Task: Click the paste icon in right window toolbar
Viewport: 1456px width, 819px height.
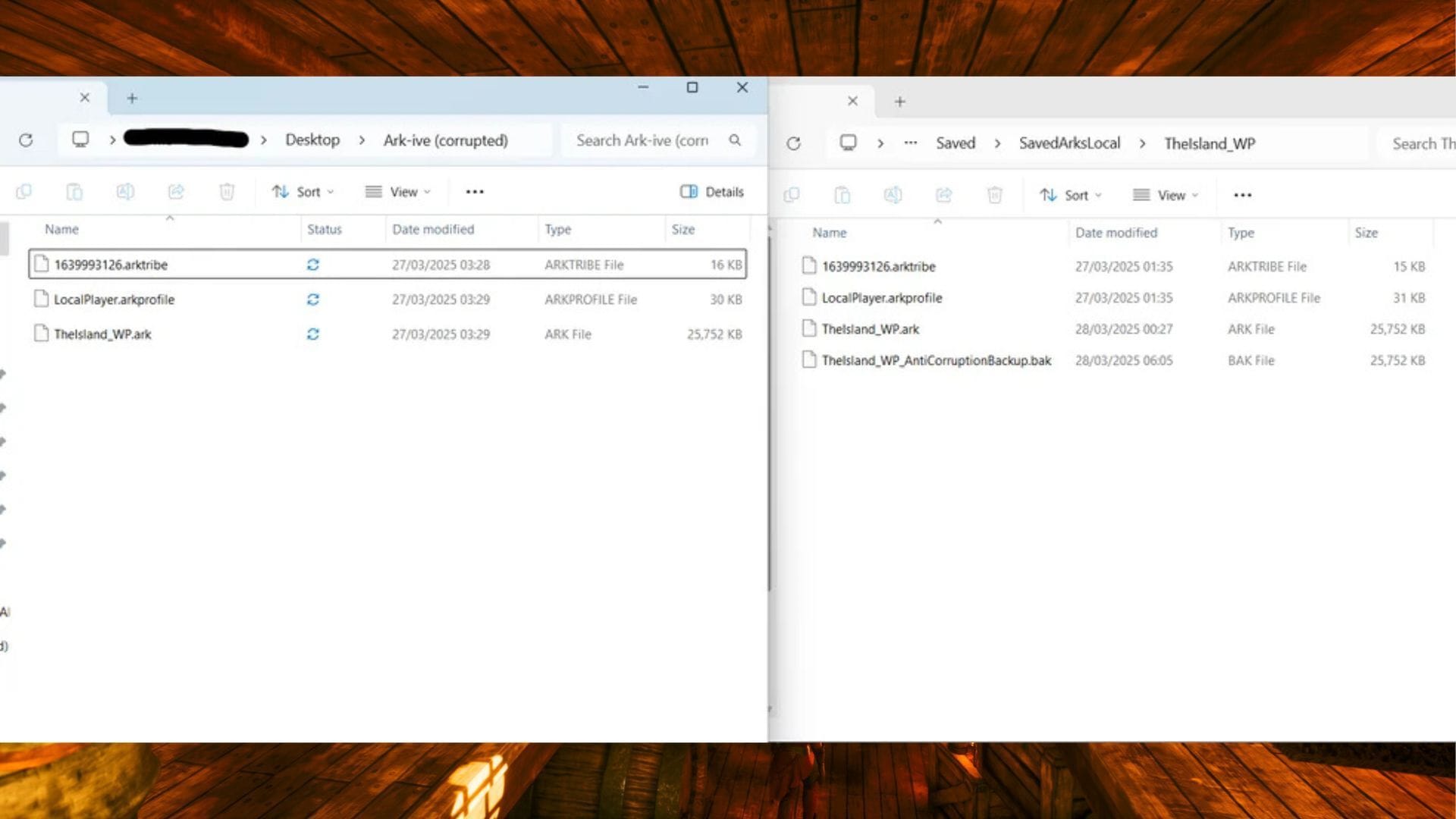Action: [842, 195]
